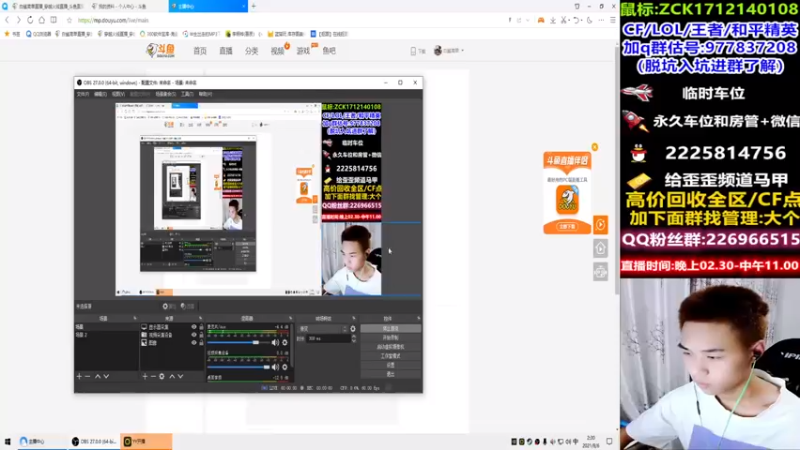
Task: Move the selected scene down in the list
Action: 106,376
